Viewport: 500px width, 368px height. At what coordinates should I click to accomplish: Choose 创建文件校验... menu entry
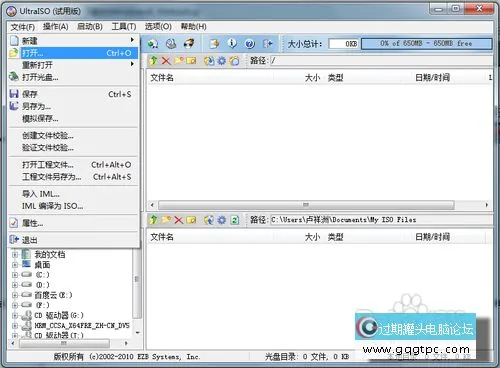click(x=73, y=135)
